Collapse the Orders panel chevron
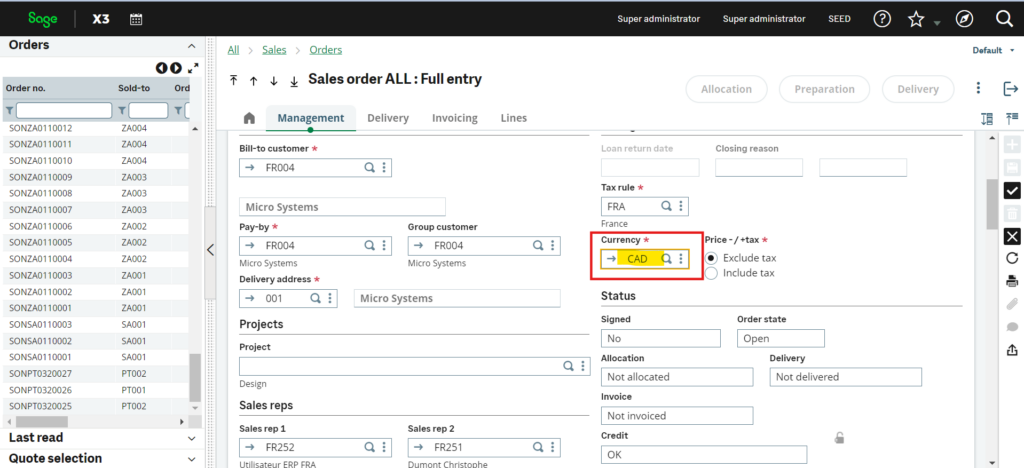The image size is (1024, 468). pos(191,46)
